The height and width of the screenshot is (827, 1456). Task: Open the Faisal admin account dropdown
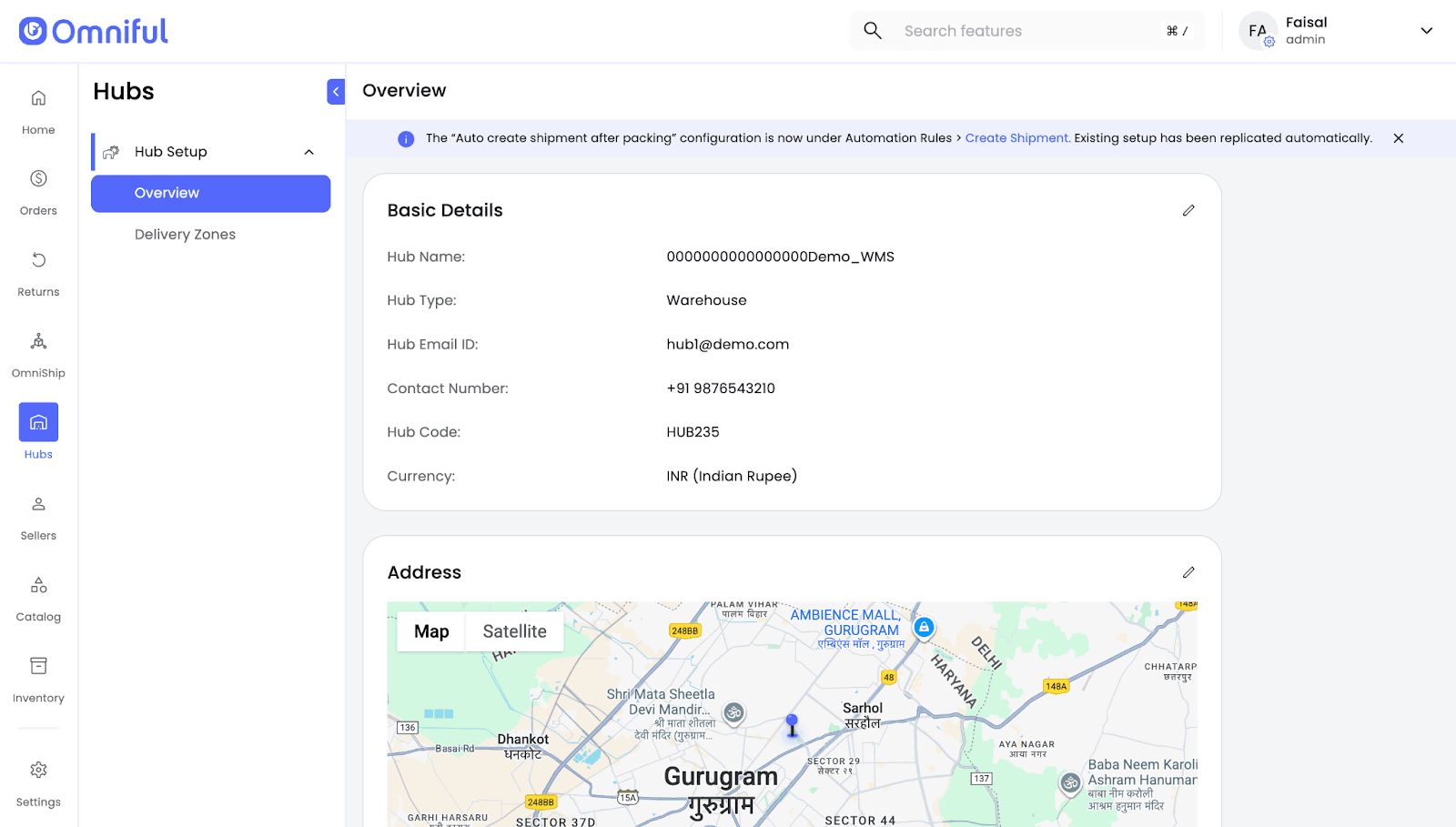(1426, 31)
